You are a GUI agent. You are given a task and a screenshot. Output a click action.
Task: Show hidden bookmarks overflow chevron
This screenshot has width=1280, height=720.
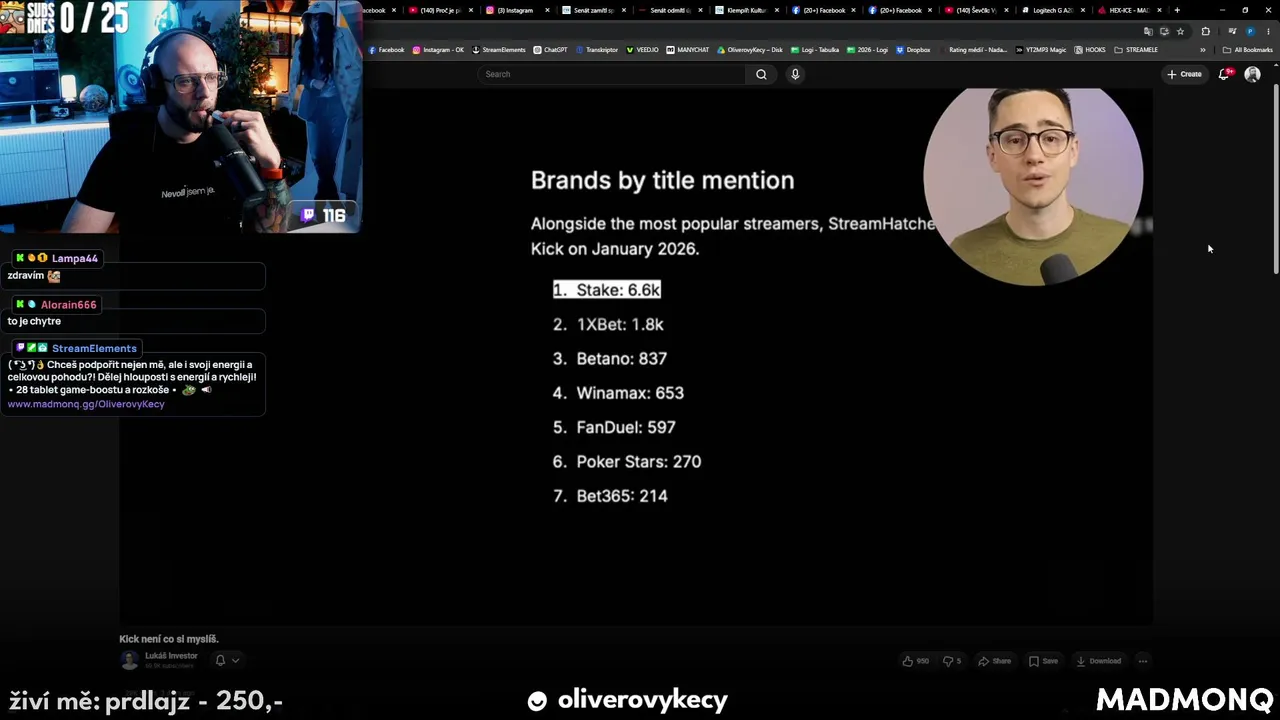click(1203, 50)
